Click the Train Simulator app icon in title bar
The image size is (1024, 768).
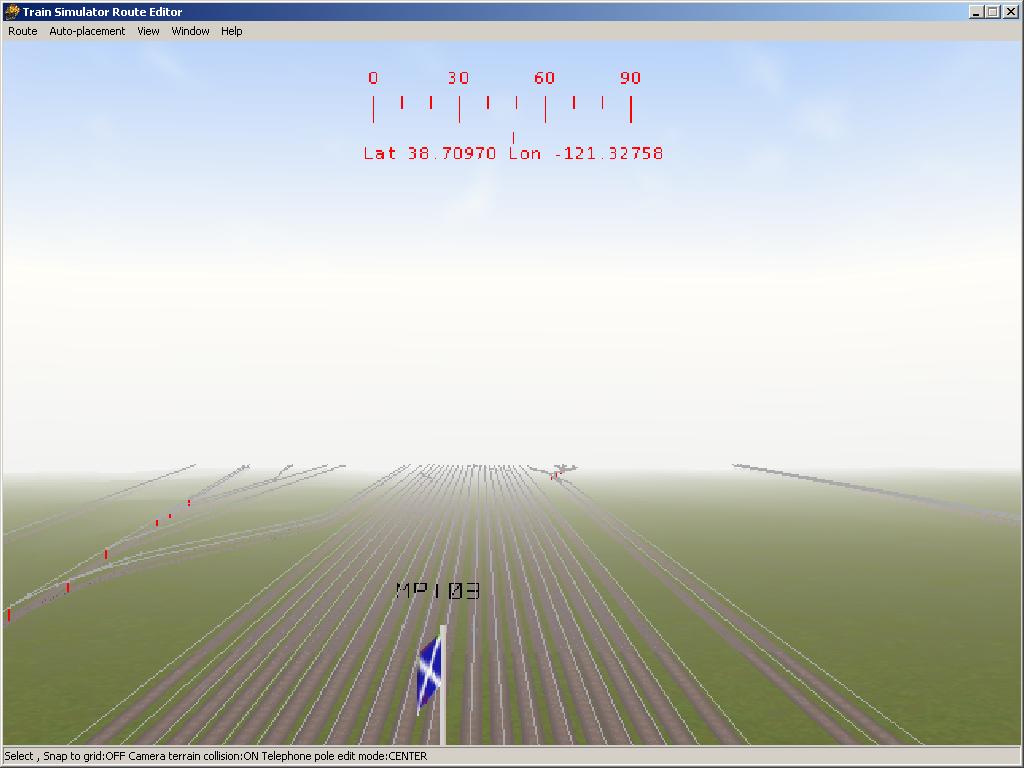[x=12, y=12]
